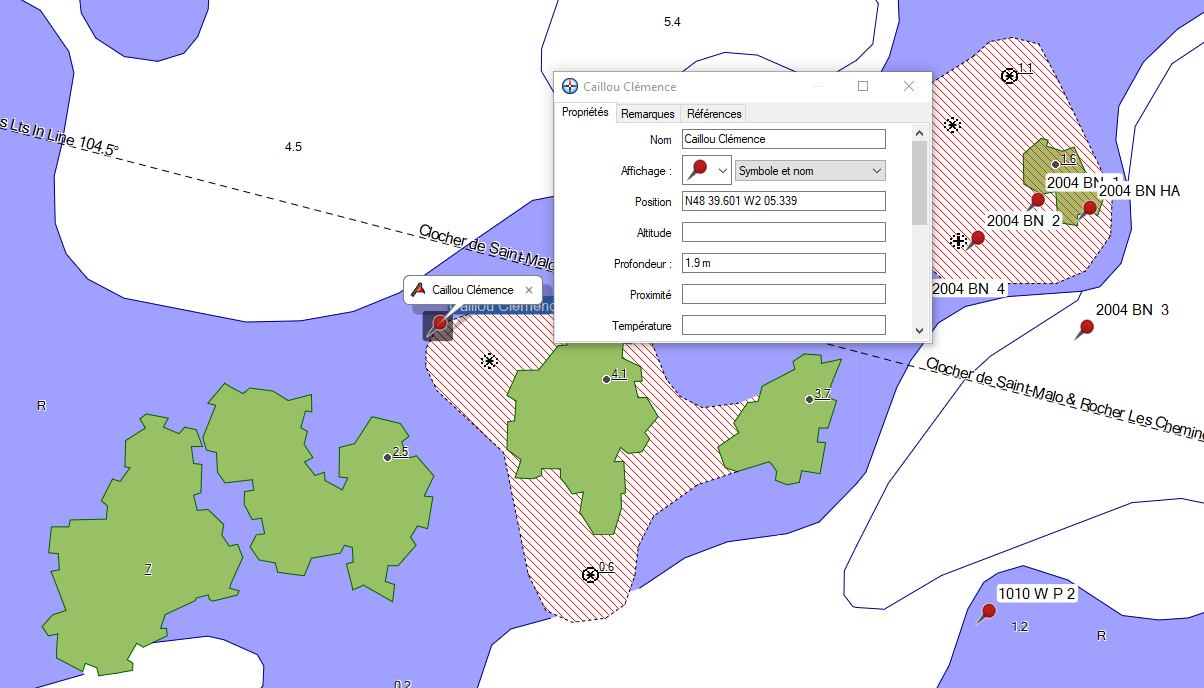1204x688 pixels.
Task: Click the highlighted Caillou Clémence pin on map
Action: (x=438, y=325)
